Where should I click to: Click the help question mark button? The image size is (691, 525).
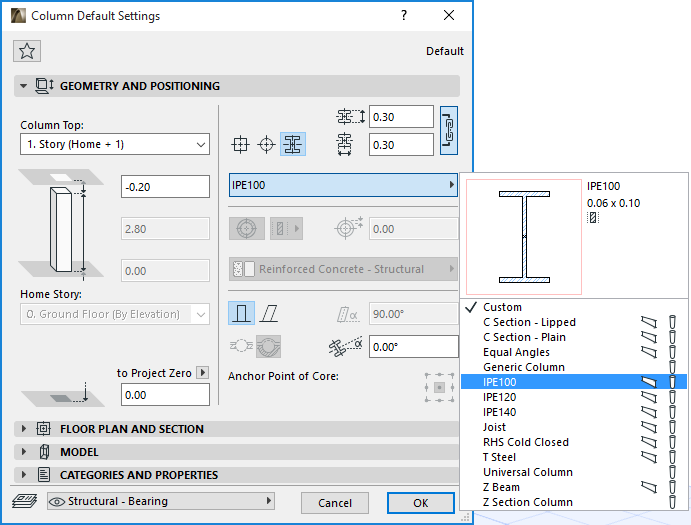(x=404, y=15)
